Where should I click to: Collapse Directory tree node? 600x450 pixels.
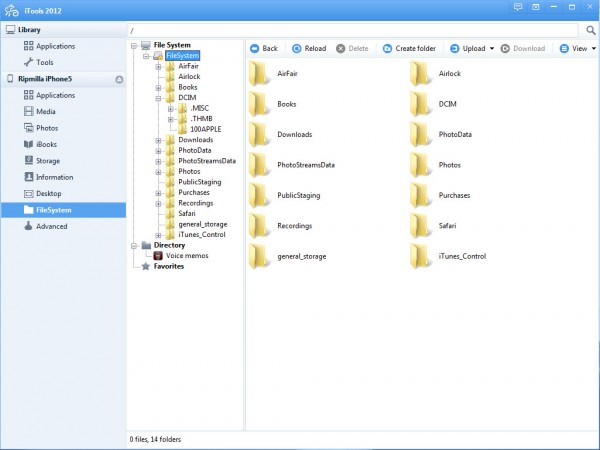pos(134,246)
